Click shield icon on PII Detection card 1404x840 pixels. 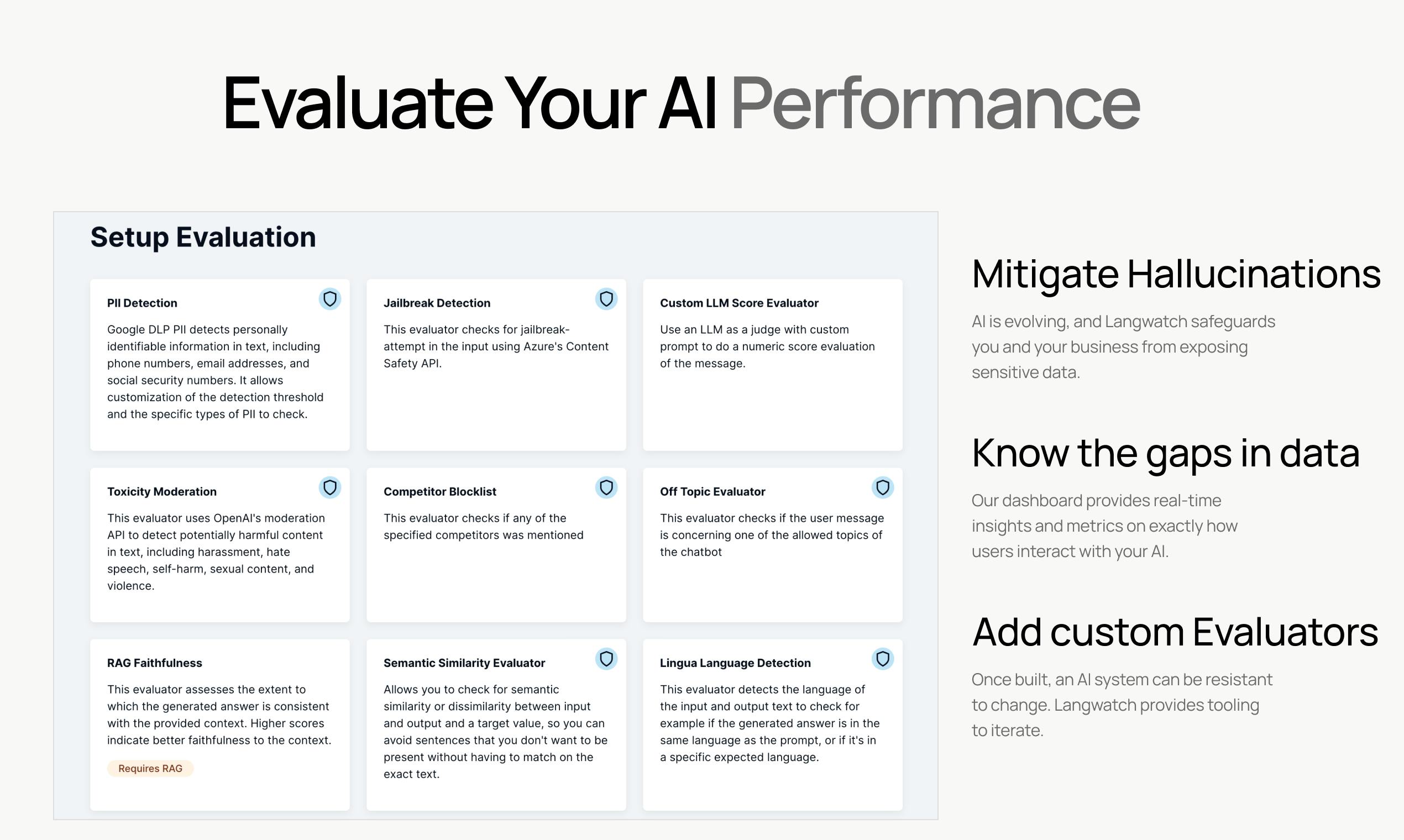pyautogui.click(x=329, y=299)
